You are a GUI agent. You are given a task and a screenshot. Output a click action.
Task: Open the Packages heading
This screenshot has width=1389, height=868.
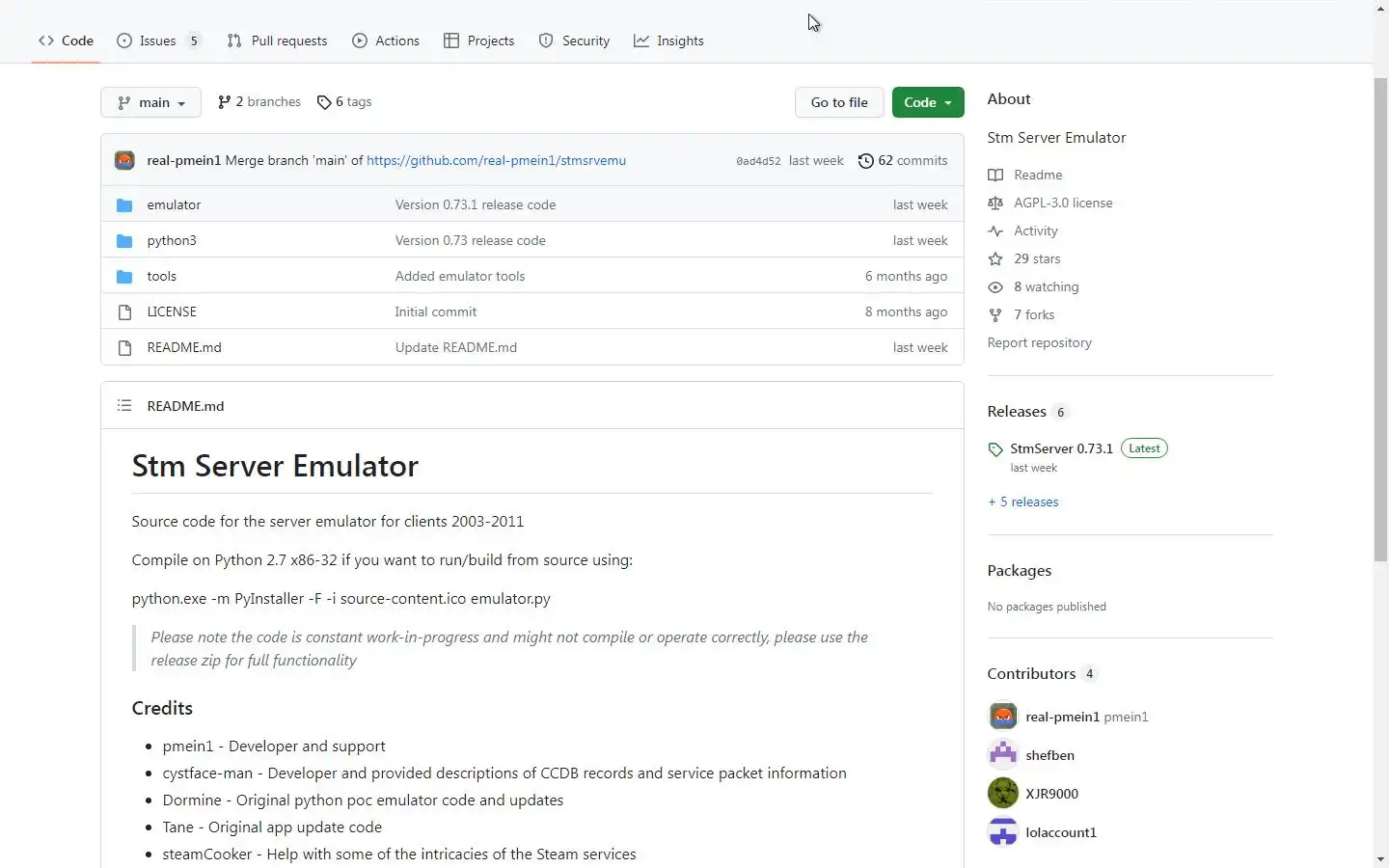pyautogui.click(x=1019, y=570)
